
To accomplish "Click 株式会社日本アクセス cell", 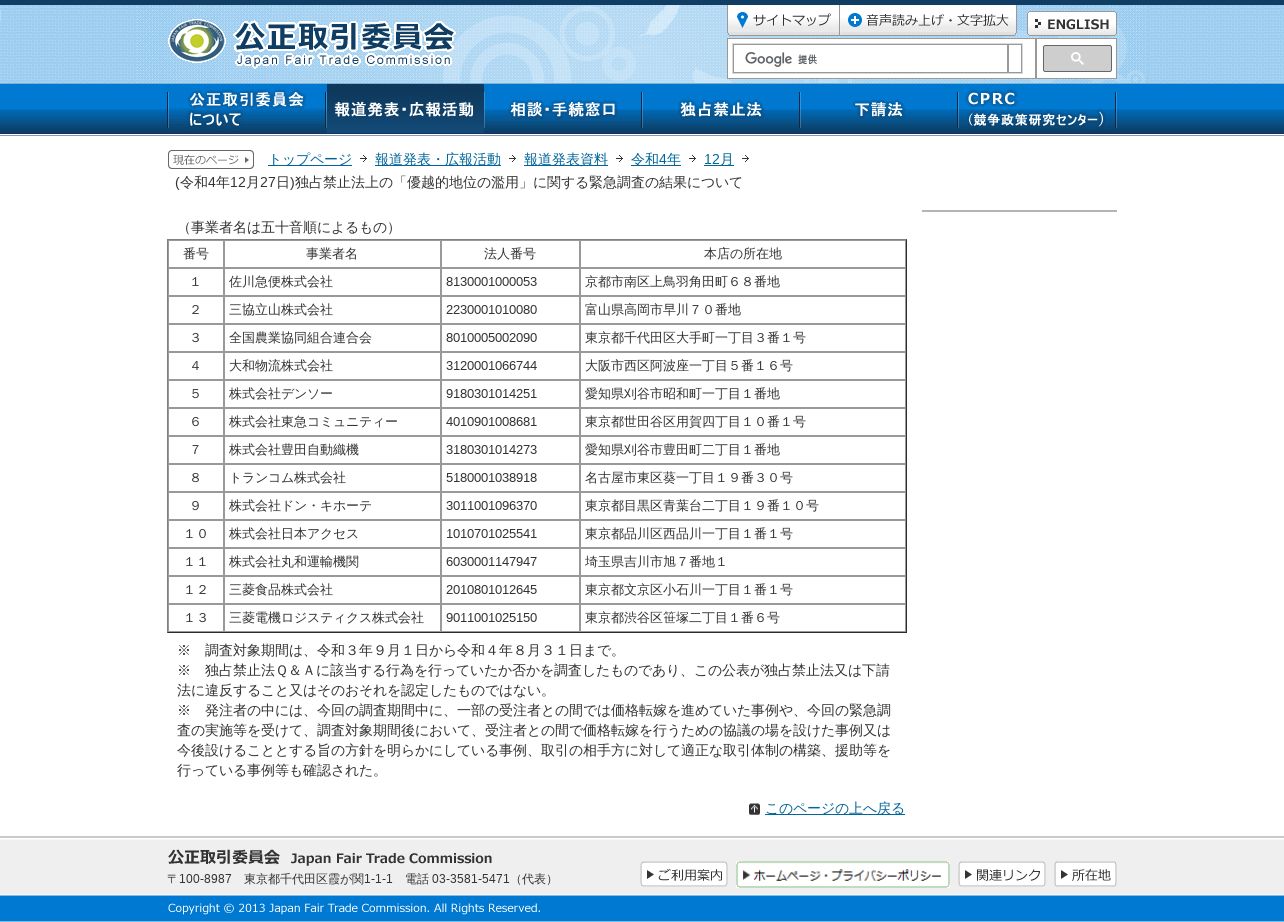I will click(332, 534).
